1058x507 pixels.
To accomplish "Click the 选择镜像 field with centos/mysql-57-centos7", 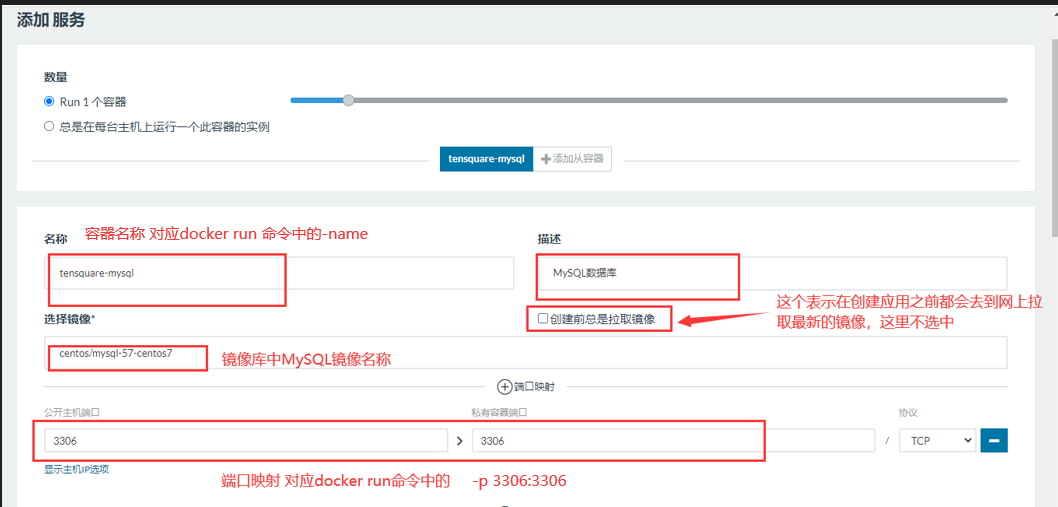I will (x=526, y=352).
